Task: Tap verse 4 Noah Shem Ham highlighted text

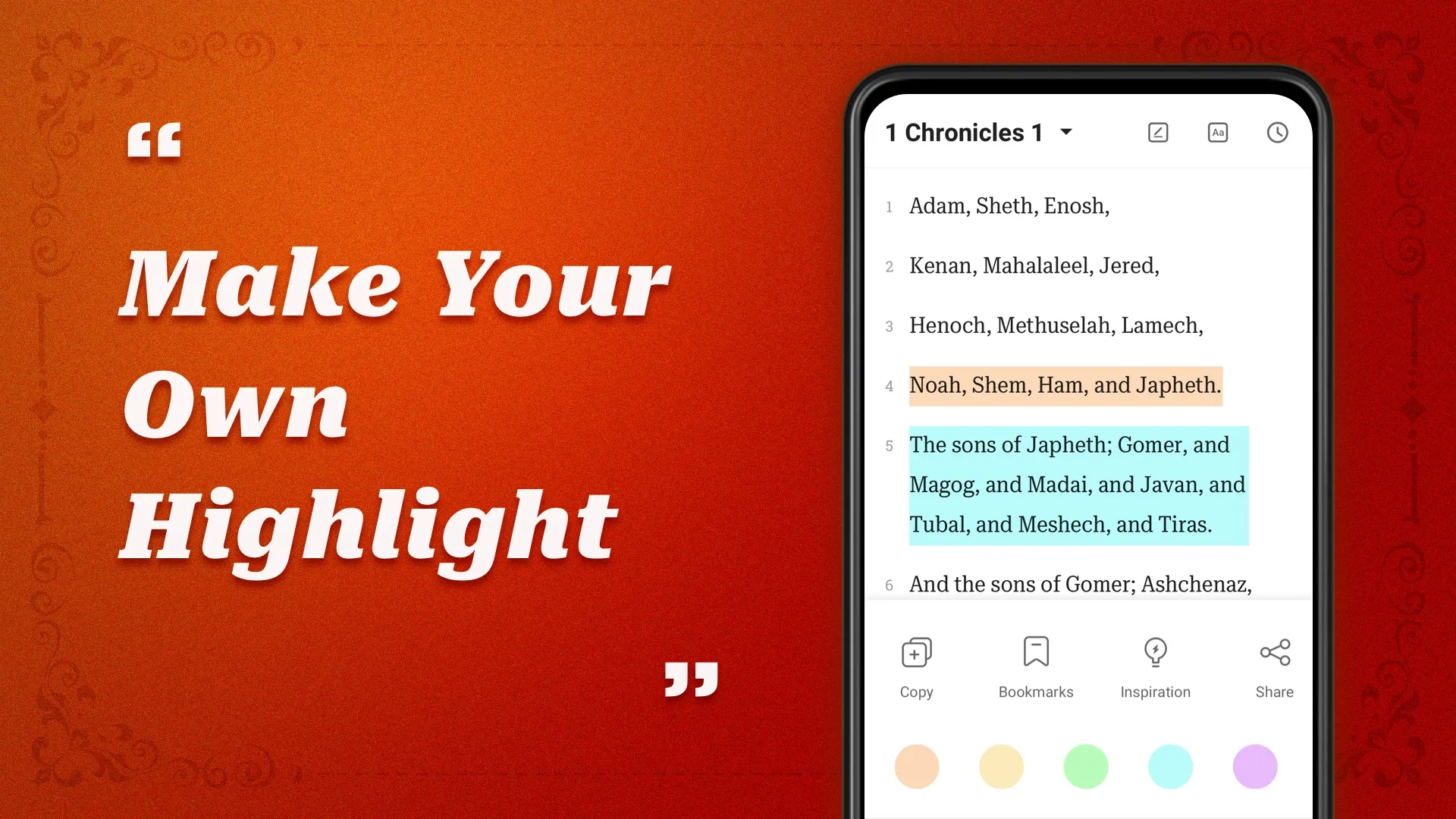Action: [1065, 385]
